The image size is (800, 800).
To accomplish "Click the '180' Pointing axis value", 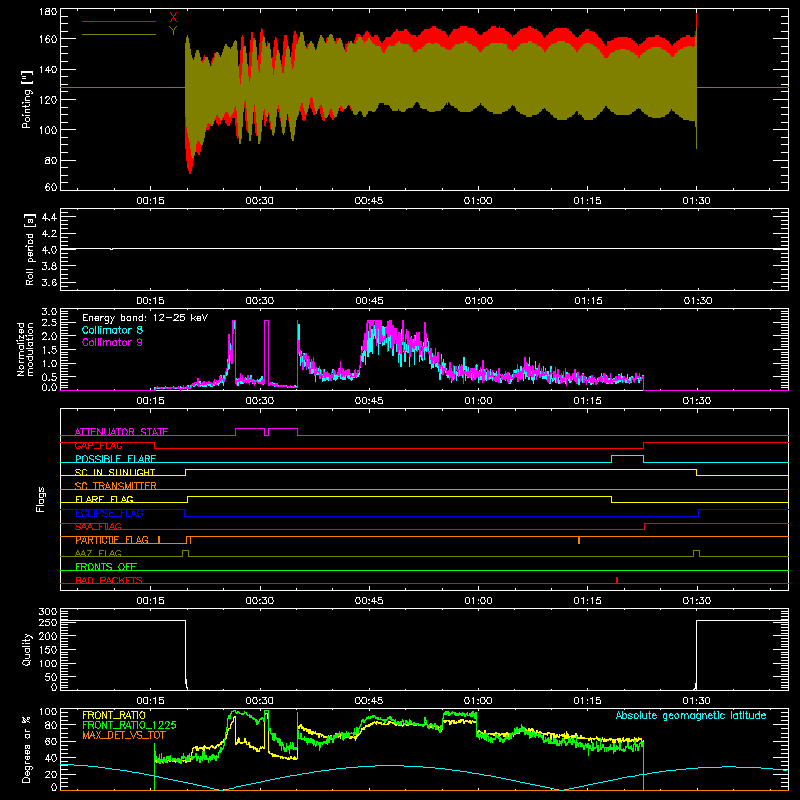I will click(x=48, y=12).
